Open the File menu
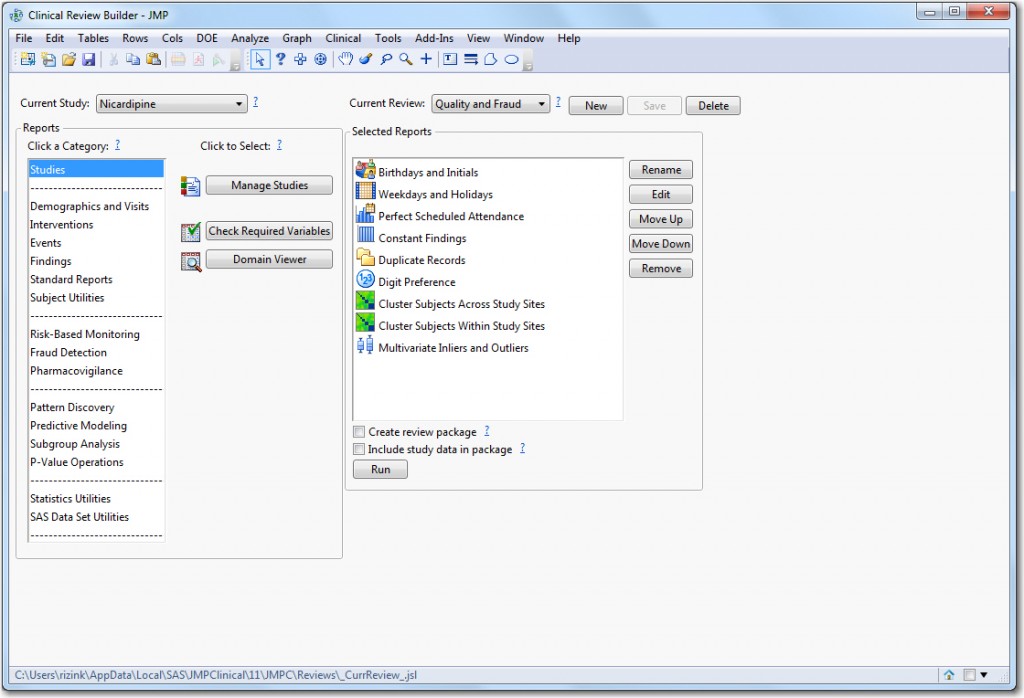 tap(24, 38)
